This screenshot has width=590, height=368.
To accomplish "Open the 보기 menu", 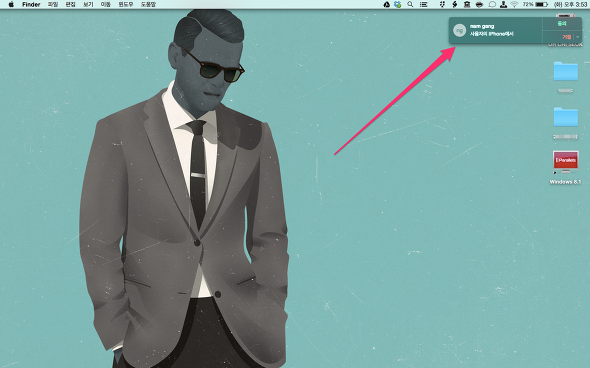I will pos(88,5).
